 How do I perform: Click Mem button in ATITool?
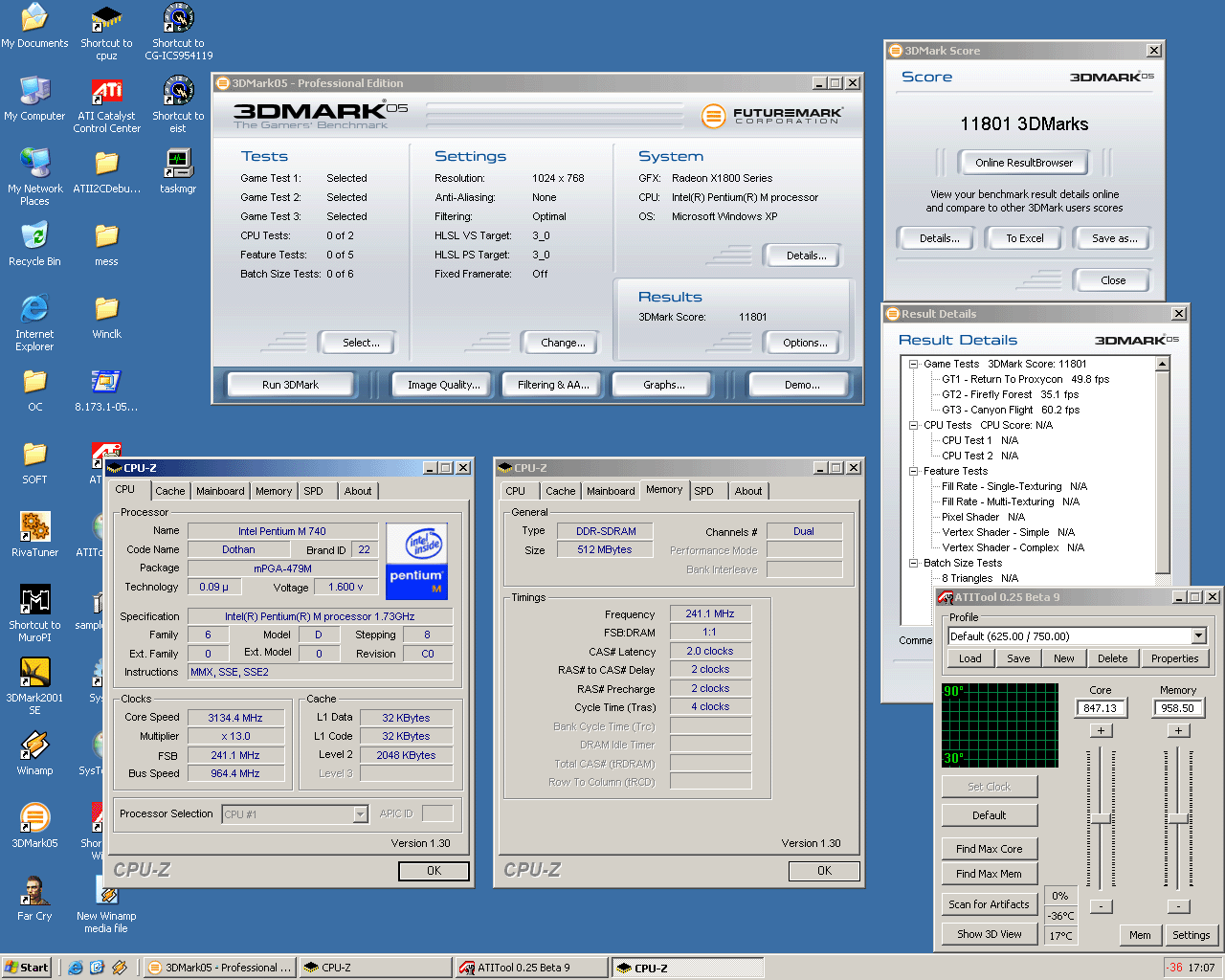(1140, 935)
